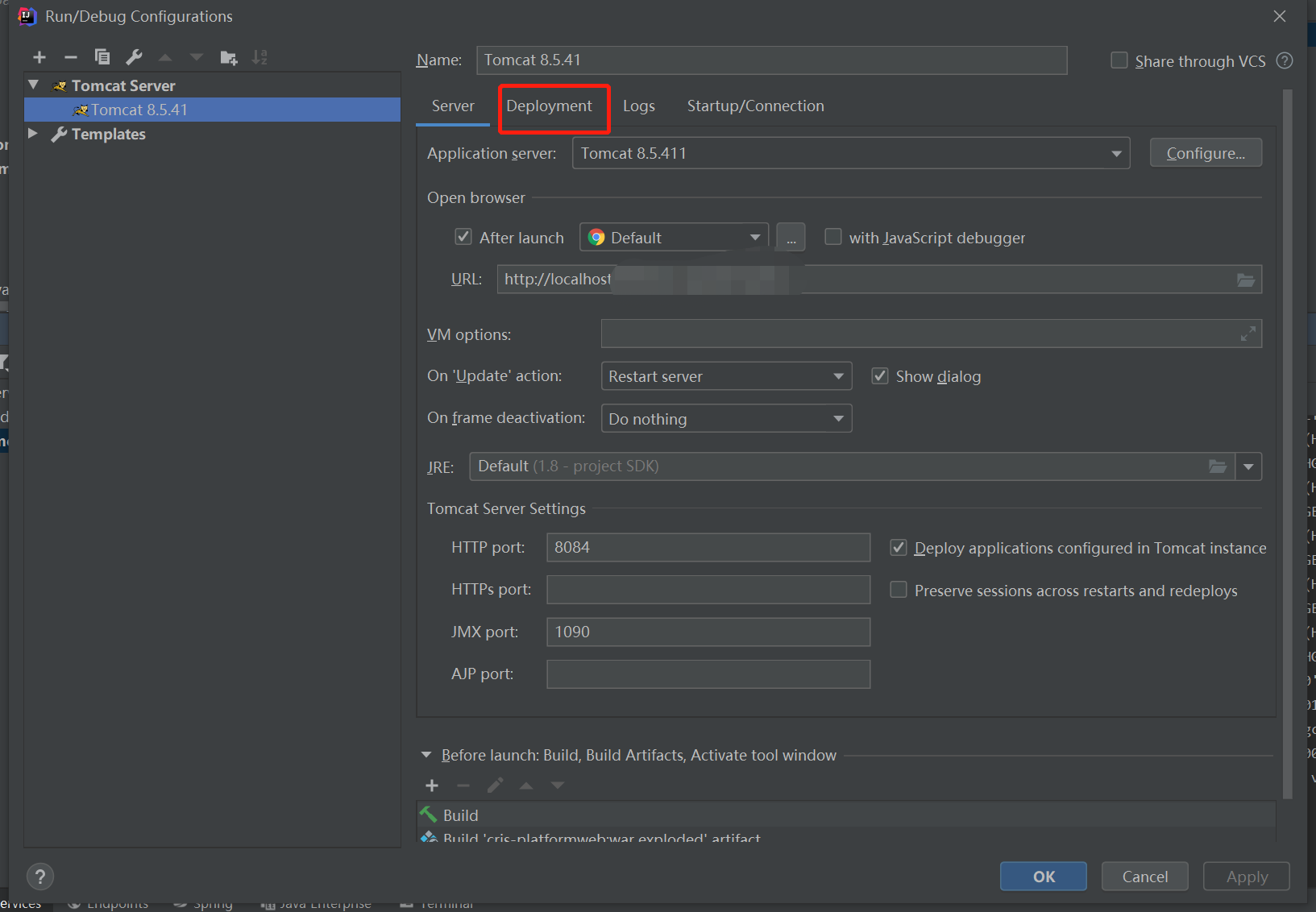Move configuration down with down arrow
Viewport: 1316px width, 912px height.
pos(197,57)
